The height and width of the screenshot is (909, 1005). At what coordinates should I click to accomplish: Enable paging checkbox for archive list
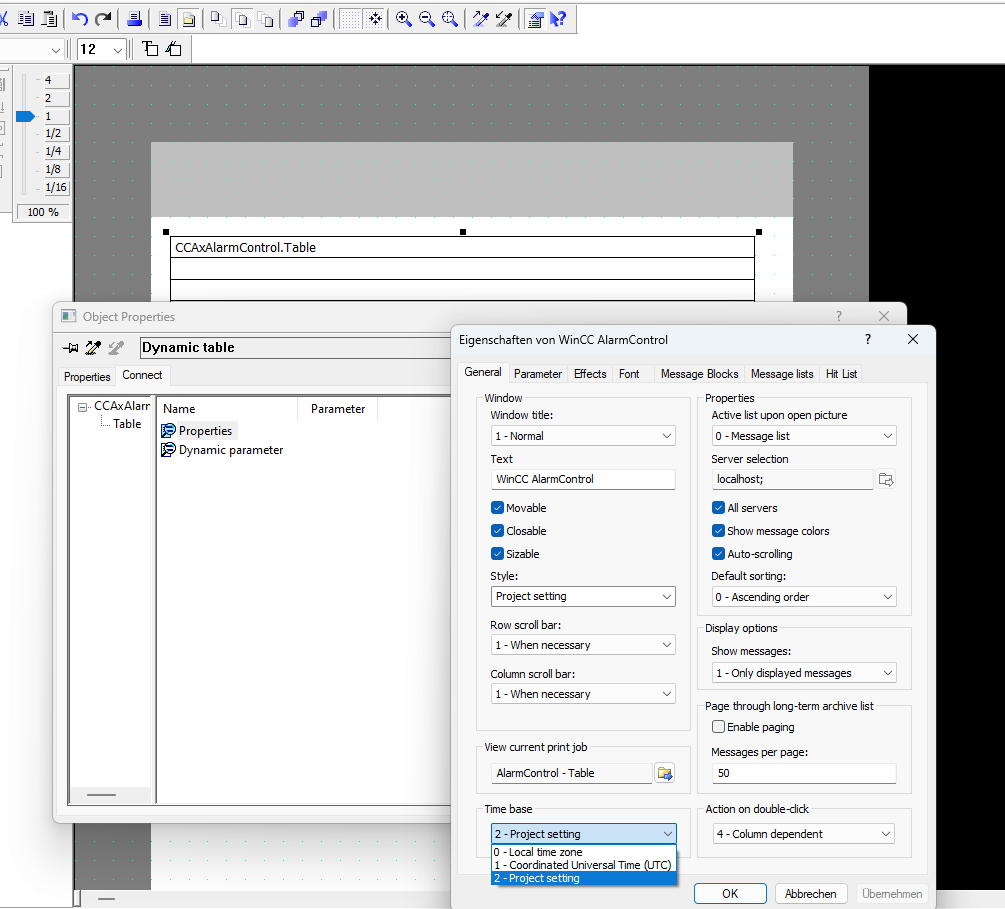(718, 727)
